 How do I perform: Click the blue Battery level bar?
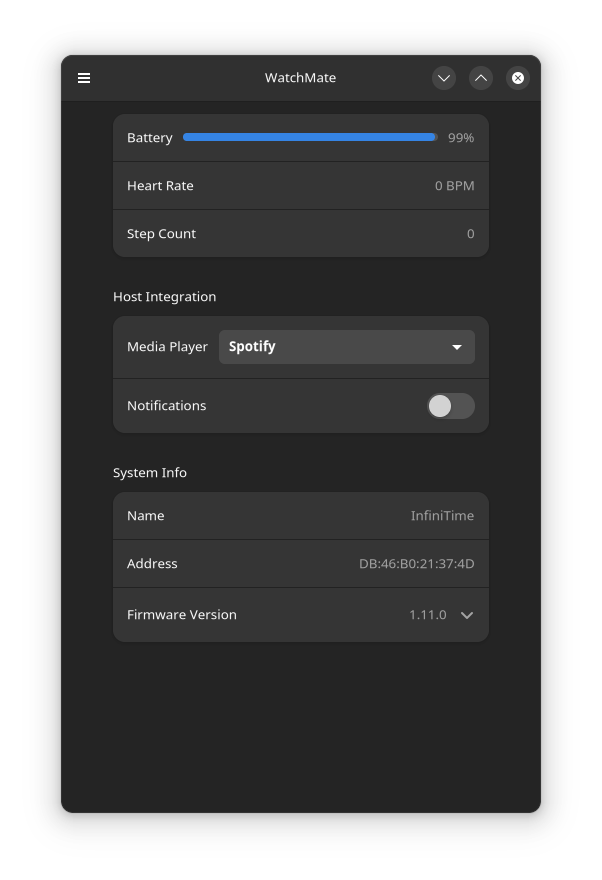pos(309,138)
